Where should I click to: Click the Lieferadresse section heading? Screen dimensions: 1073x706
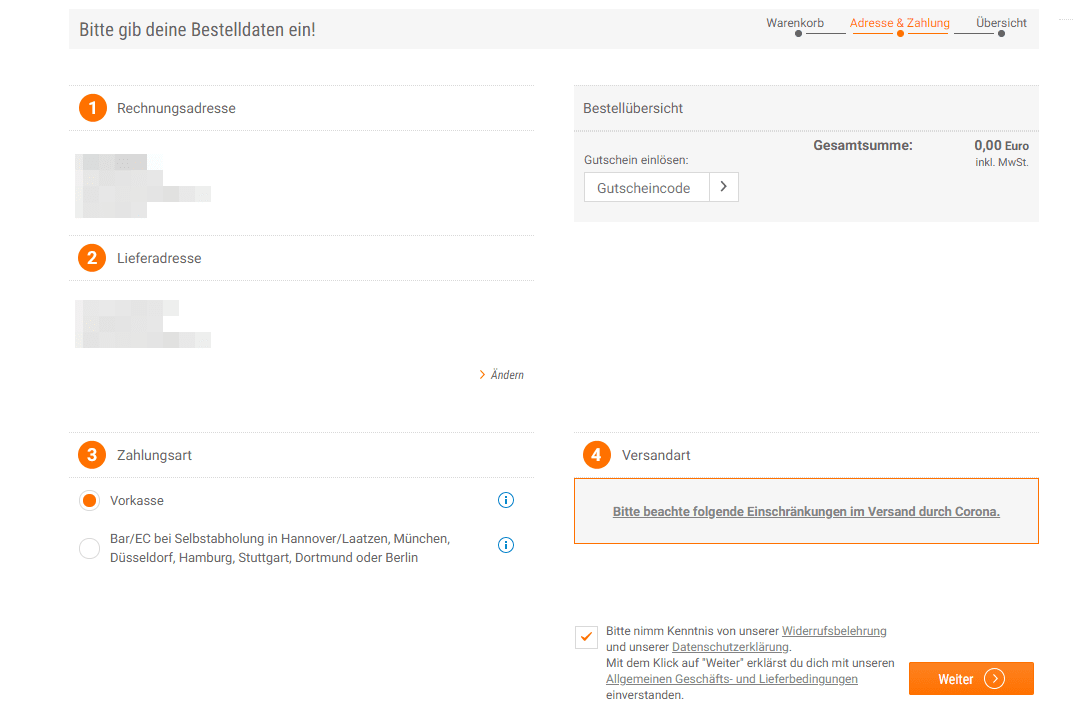coord(159,258)
